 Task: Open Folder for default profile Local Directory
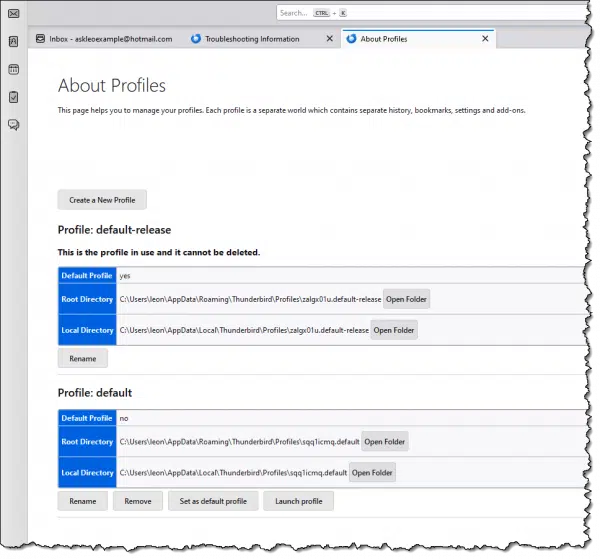click(372, 473)
